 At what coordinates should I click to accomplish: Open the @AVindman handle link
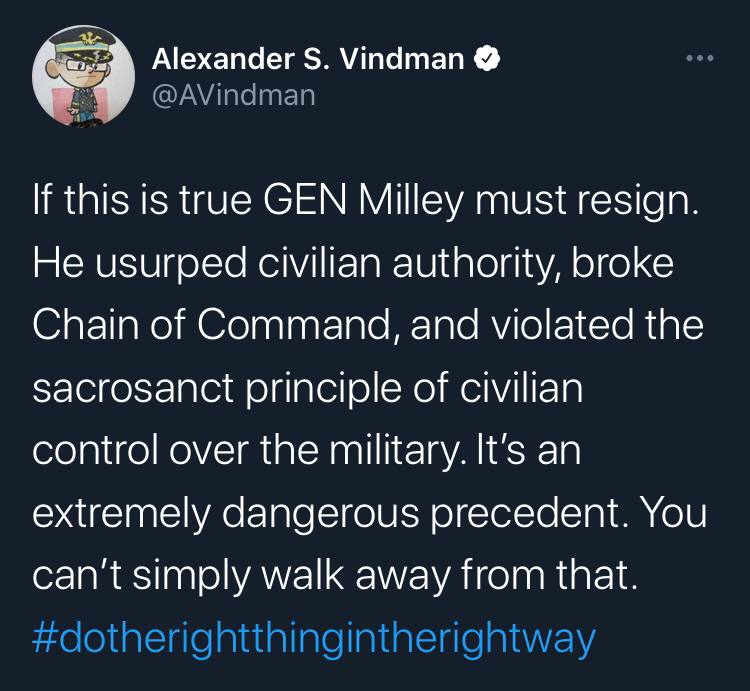pos(233,95)
